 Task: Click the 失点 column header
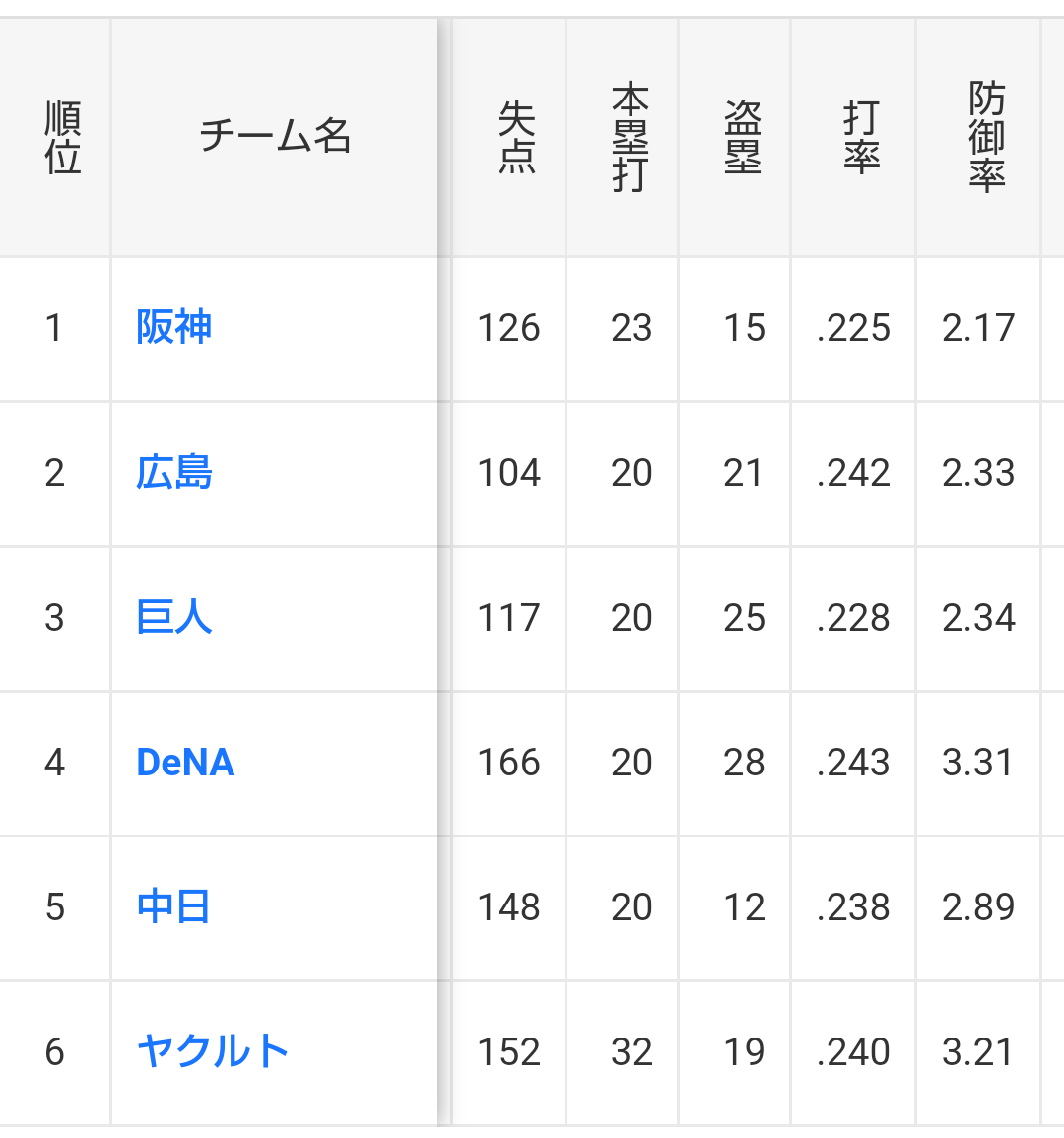click(516, 137)
